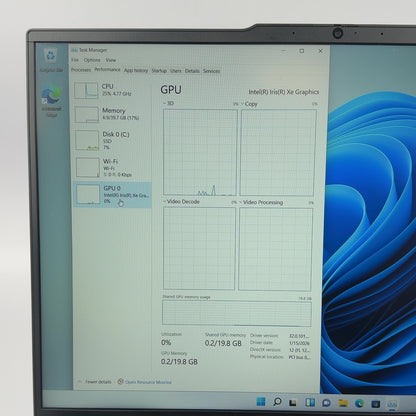Click the Wi-Fi mini graph thumbnail

point(88,167)
